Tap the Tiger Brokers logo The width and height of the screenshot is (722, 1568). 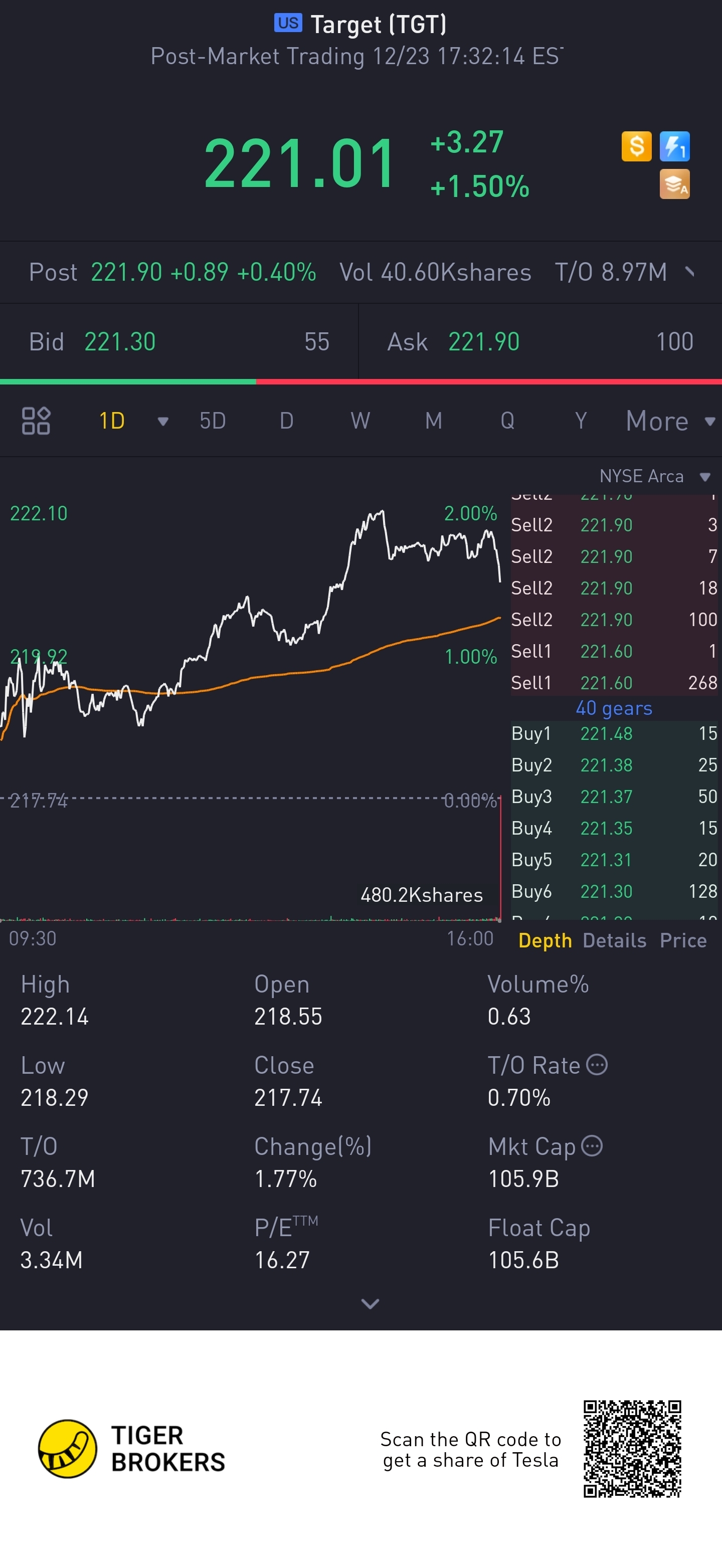(x=131, y=1449)
